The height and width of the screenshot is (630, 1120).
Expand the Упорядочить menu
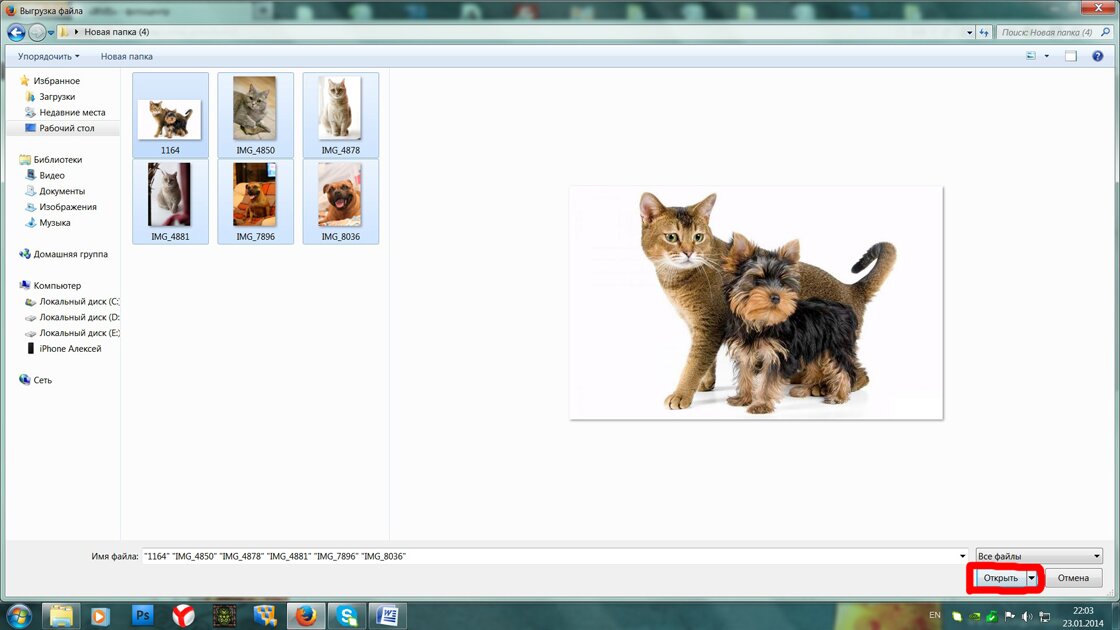coord(48,57)
